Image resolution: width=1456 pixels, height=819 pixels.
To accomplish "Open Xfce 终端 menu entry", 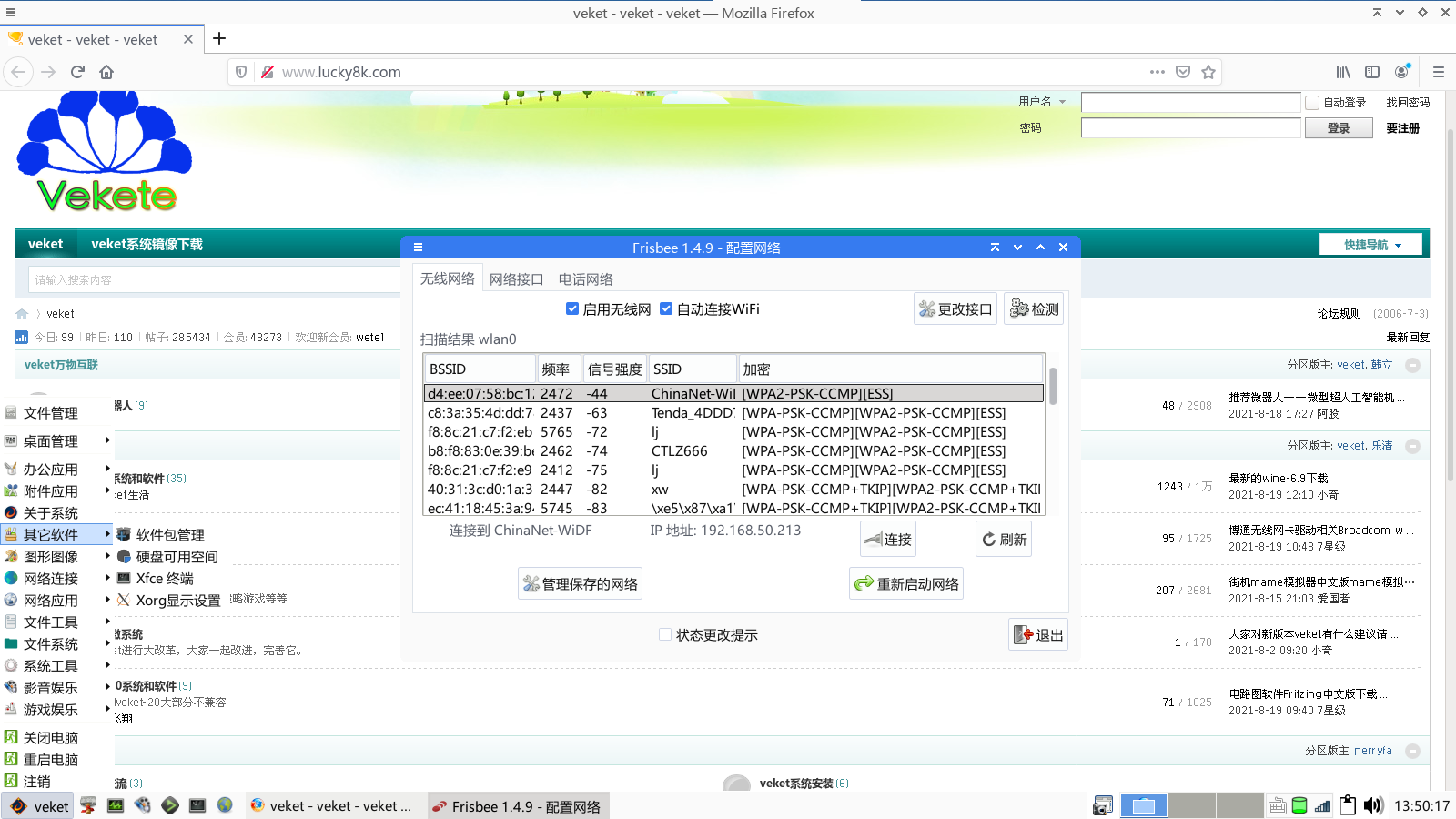I will click(164, 579).
